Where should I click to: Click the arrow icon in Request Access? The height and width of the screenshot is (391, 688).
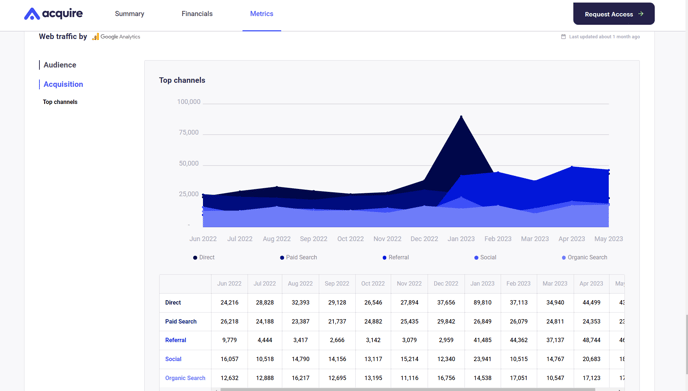[x=641, y=14]
